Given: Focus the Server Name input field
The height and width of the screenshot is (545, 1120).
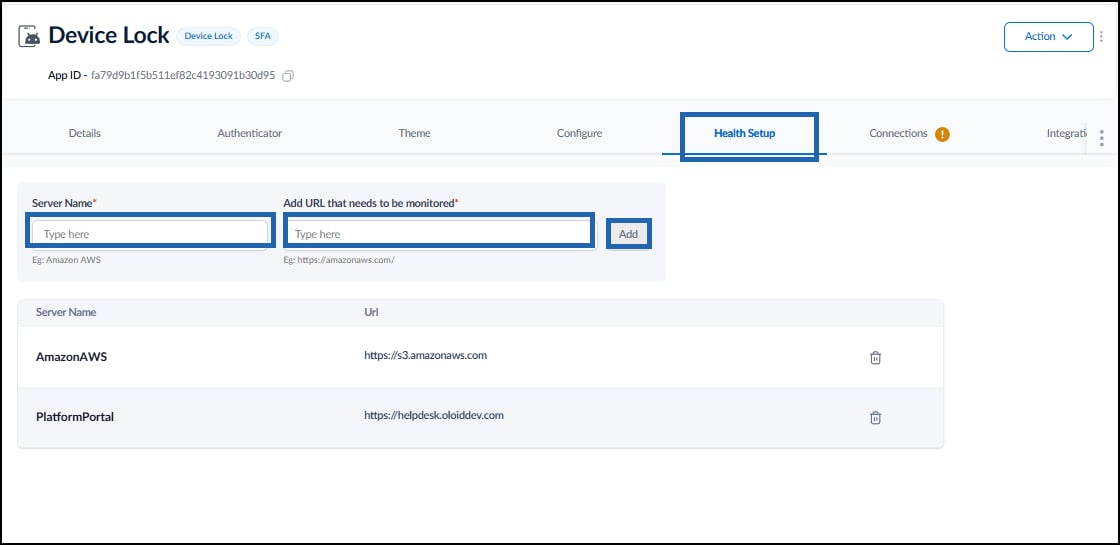Looking at the screenshot, I should coord(150,234).
